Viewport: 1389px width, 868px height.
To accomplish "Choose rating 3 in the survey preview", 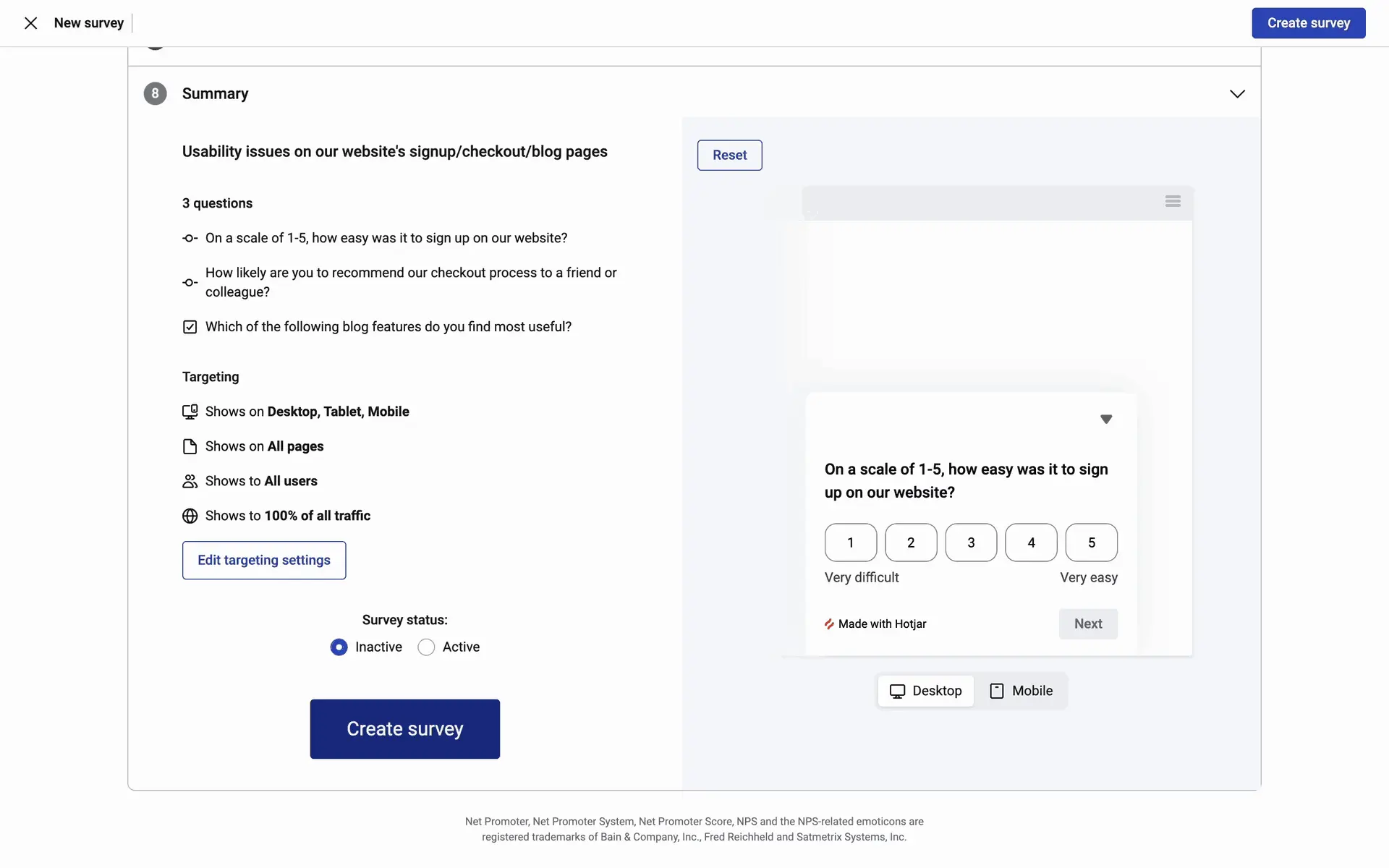I will coord(971,542).
